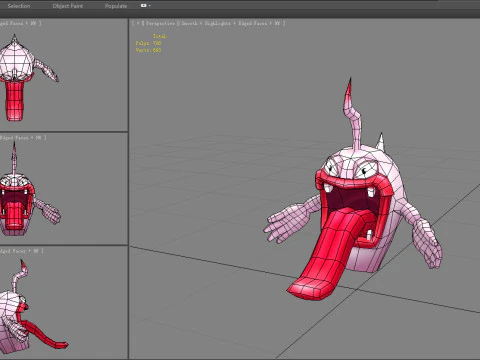Screen dimensions: 480x360
Task: Open the Selection ribbon tab
Action: 19,6
